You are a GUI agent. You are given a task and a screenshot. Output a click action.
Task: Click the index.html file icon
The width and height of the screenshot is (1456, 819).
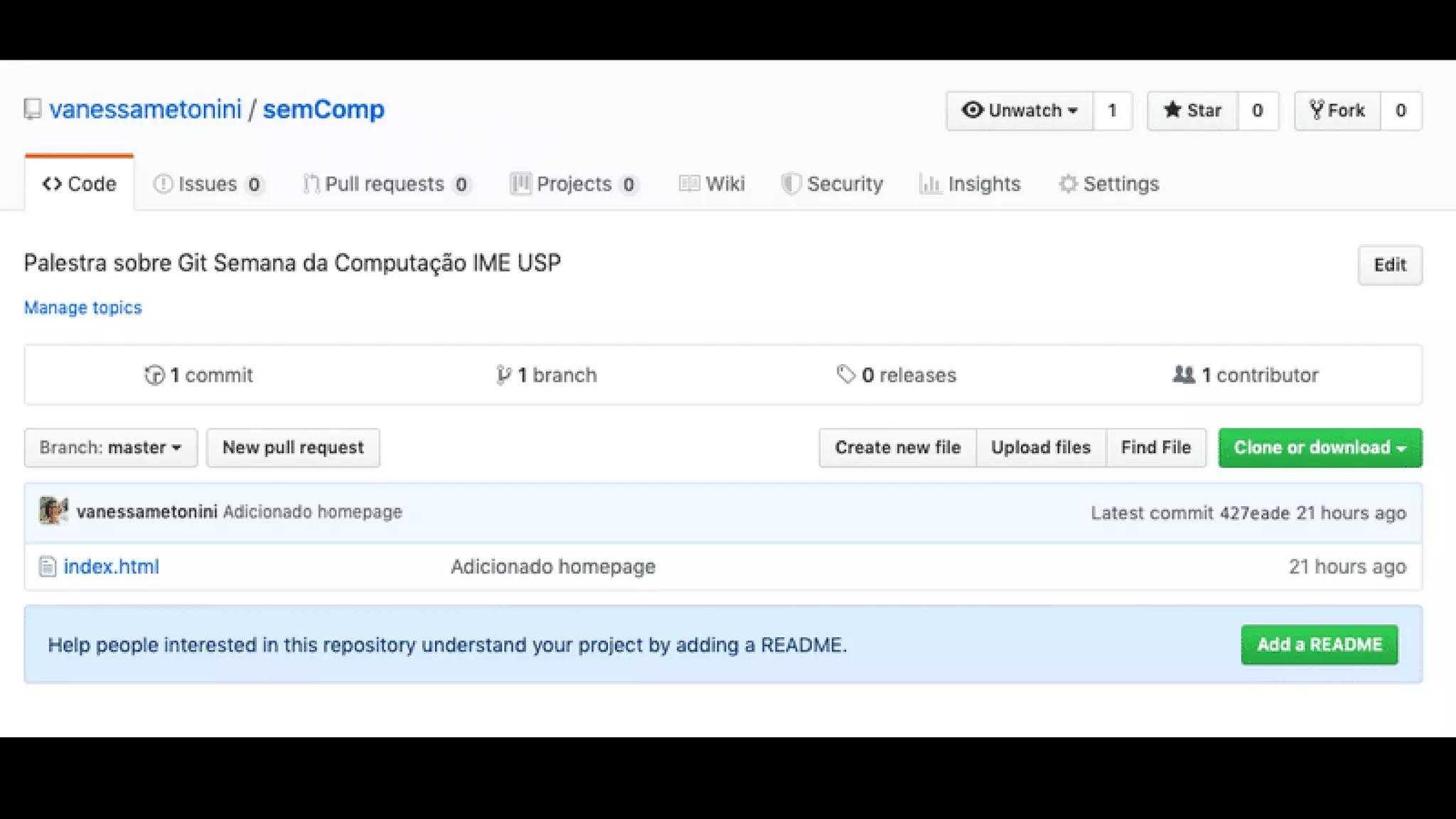(48, 567)
